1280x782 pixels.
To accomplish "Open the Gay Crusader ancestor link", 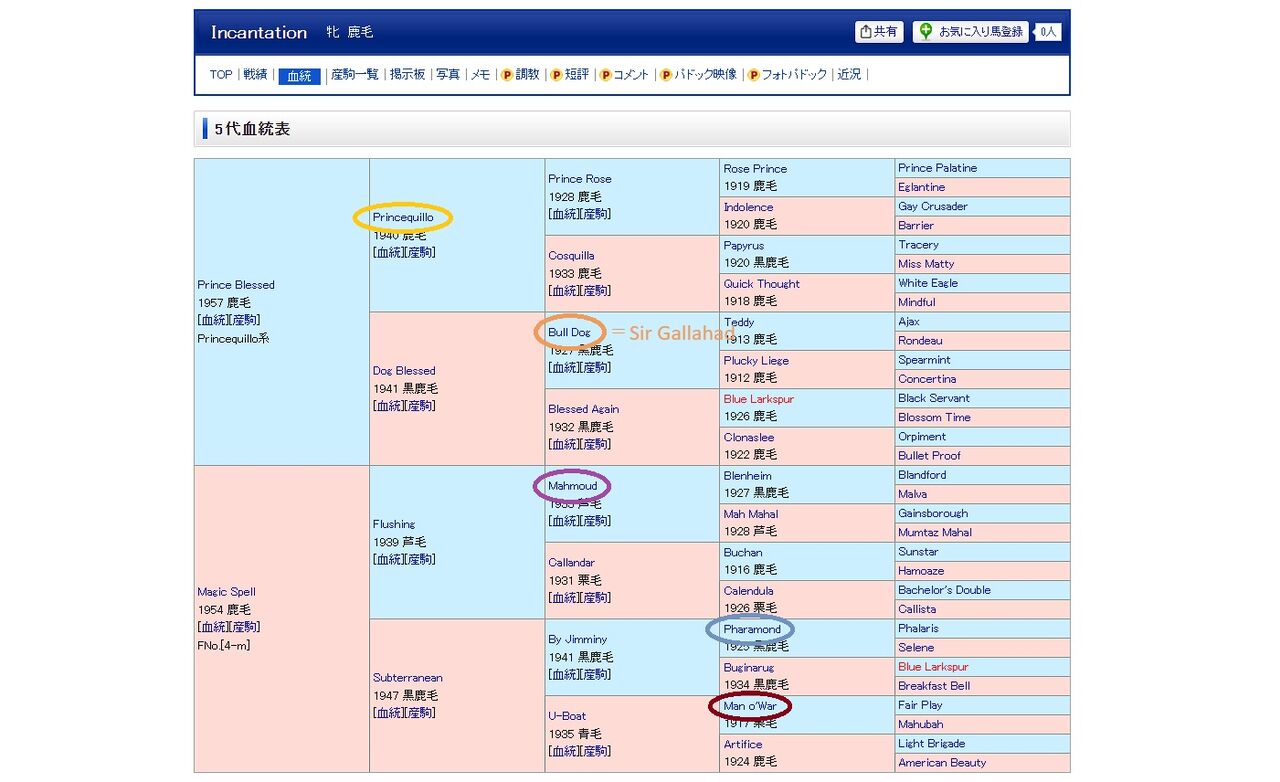I will pyautogui.click(x=933, y=207).
